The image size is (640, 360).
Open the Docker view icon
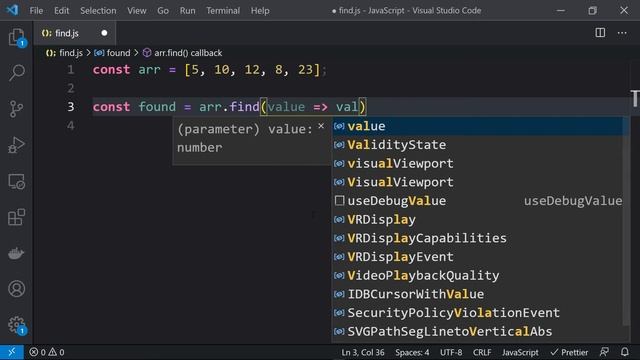16,253
